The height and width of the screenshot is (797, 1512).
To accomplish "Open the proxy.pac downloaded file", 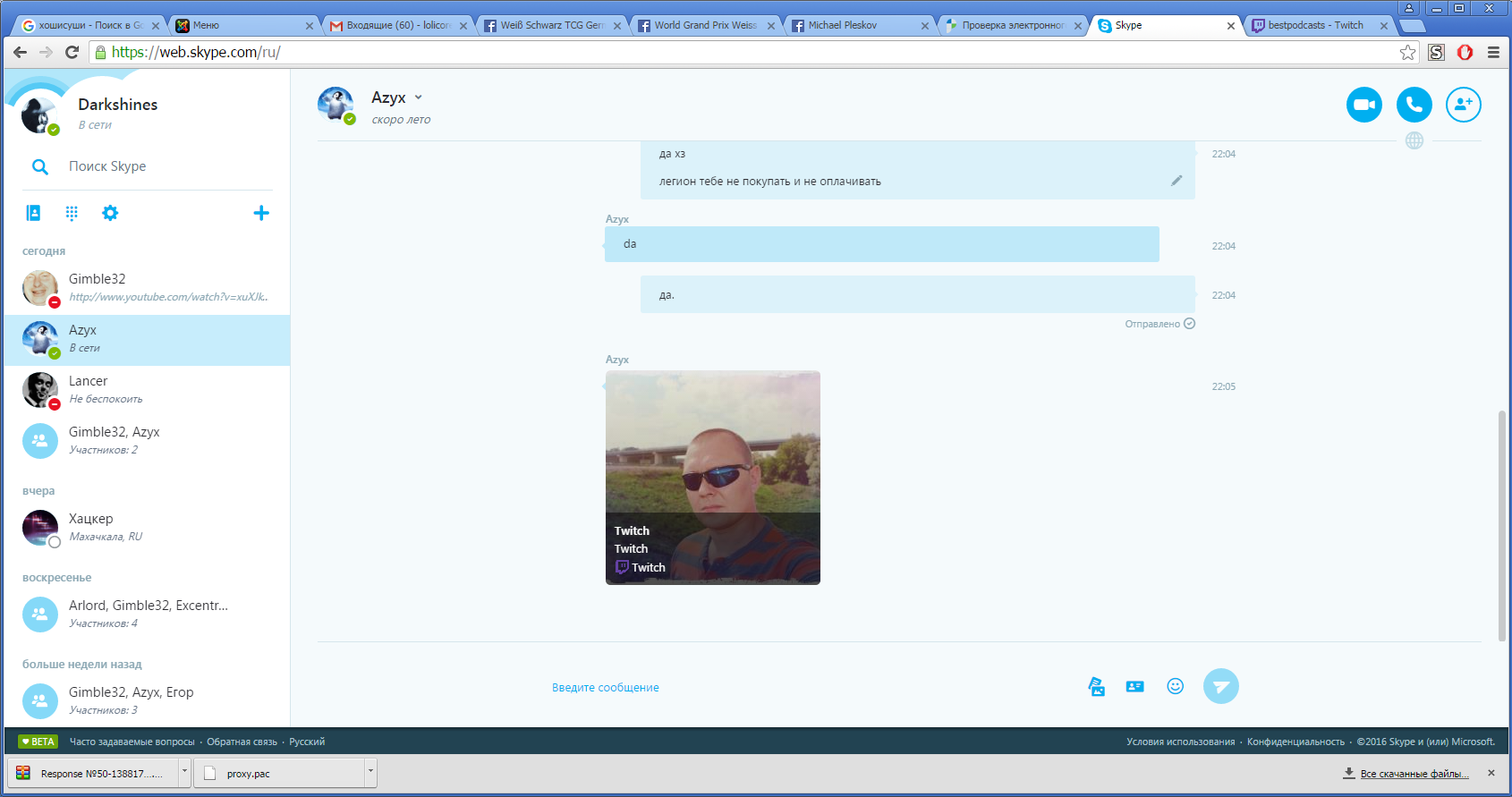I will [280, 773].
